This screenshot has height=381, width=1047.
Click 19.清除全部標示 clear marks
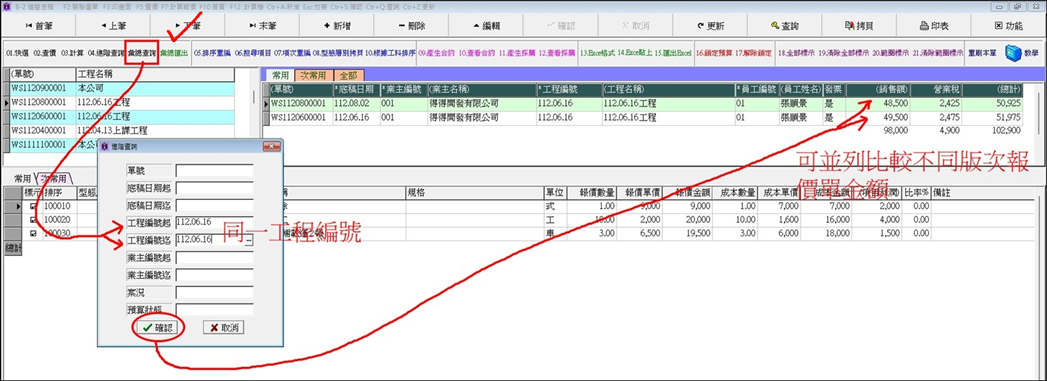(x=843, y=53)
